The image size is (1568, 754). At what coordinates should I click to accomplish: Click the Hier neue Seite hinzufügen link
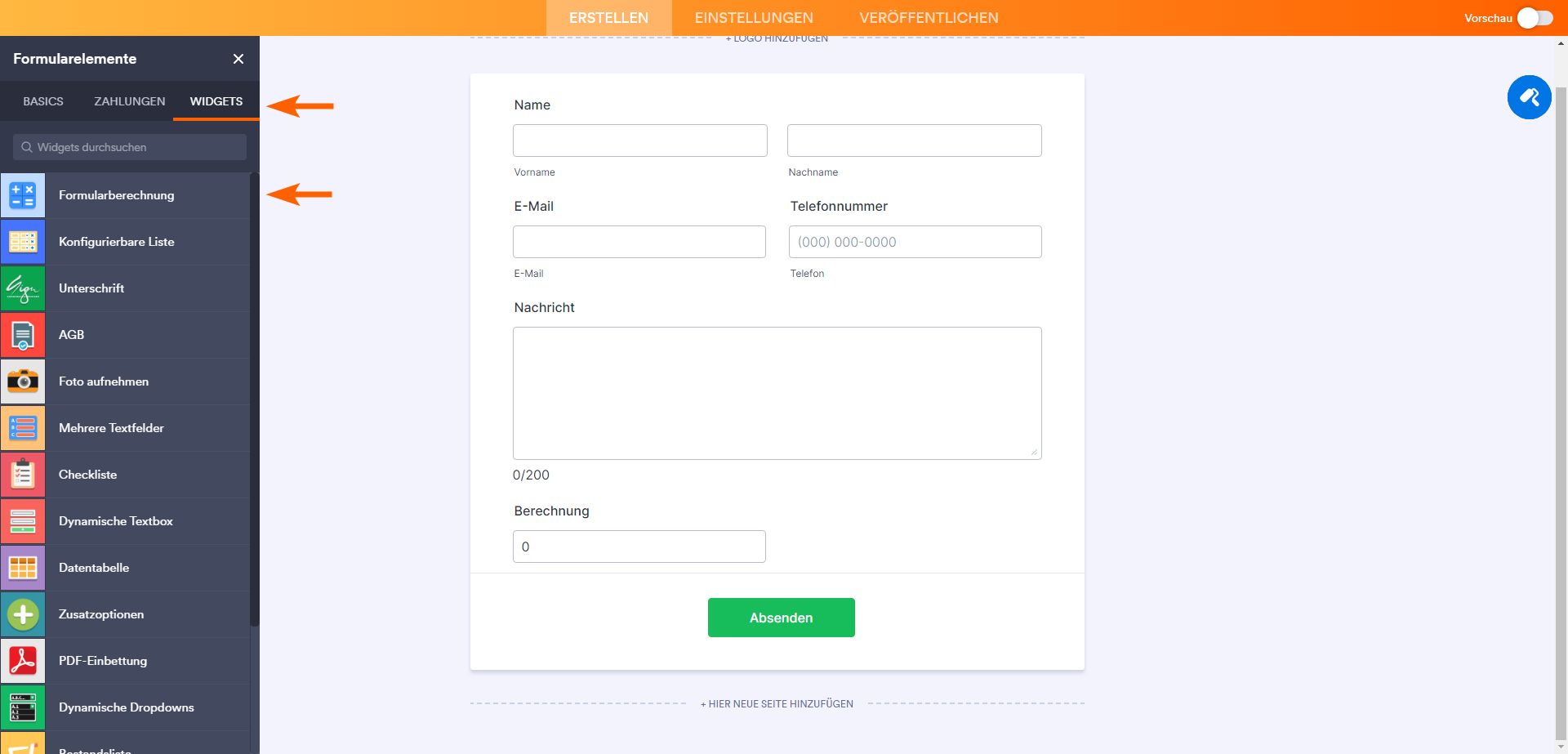pos(777,703)
